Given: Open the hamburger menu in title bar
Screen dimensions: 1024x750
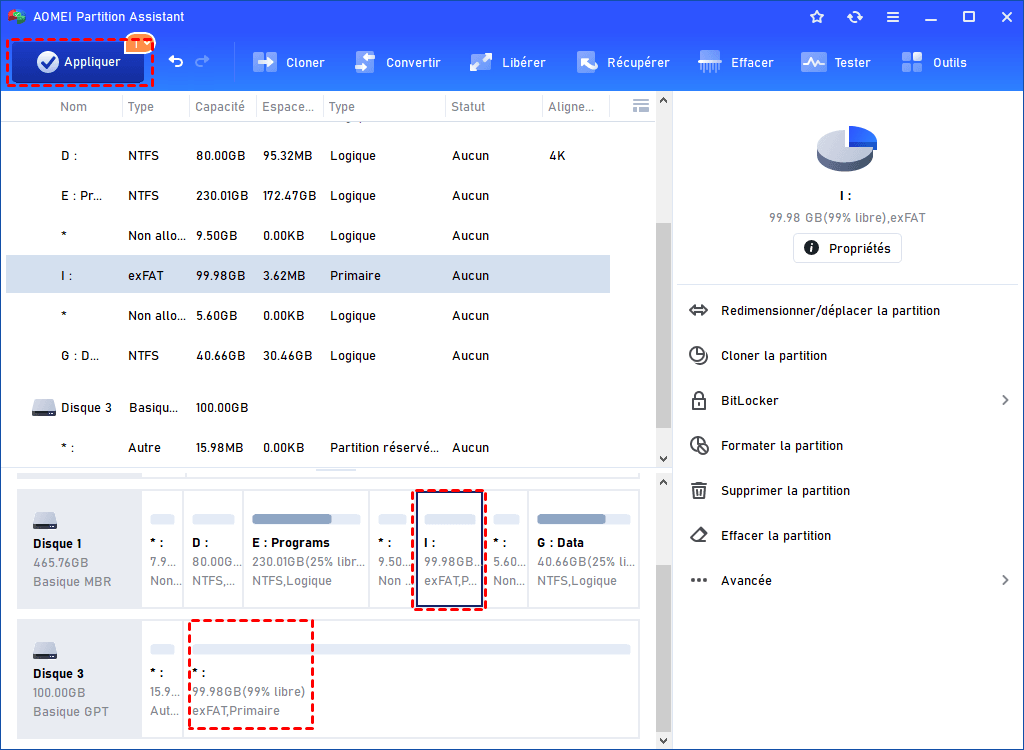Looking at the screenshot, I should point(893,16).
